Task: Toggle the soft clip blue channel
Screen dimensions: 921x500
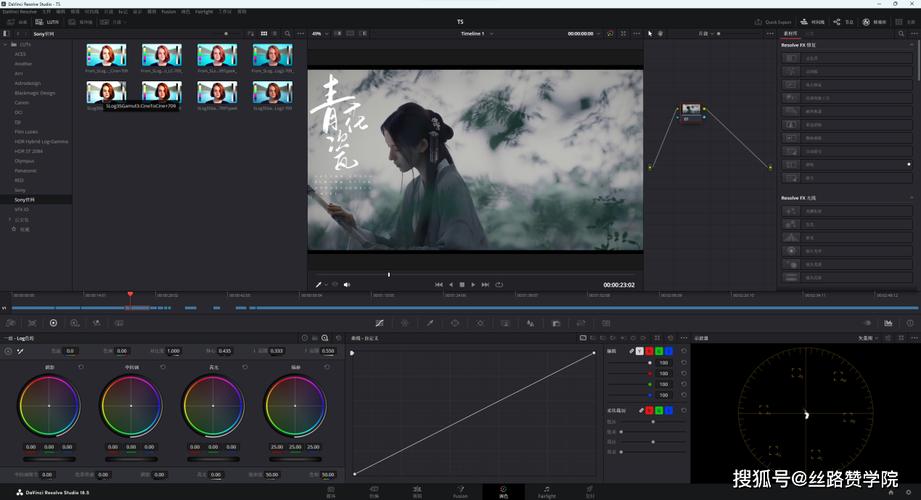Action: (x=668, y=410)
